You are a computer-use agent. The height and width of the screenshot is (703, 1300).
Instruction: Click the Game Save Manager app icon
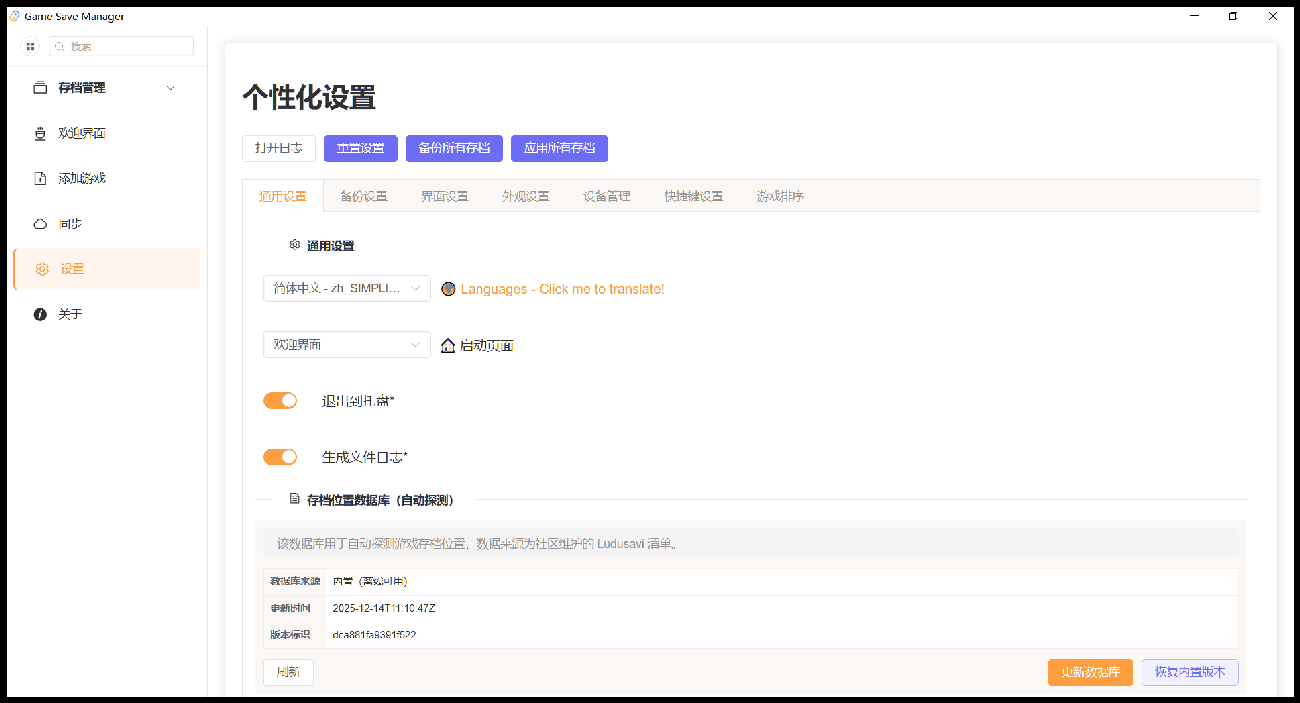pyautogui.click(x=13, y=16)
